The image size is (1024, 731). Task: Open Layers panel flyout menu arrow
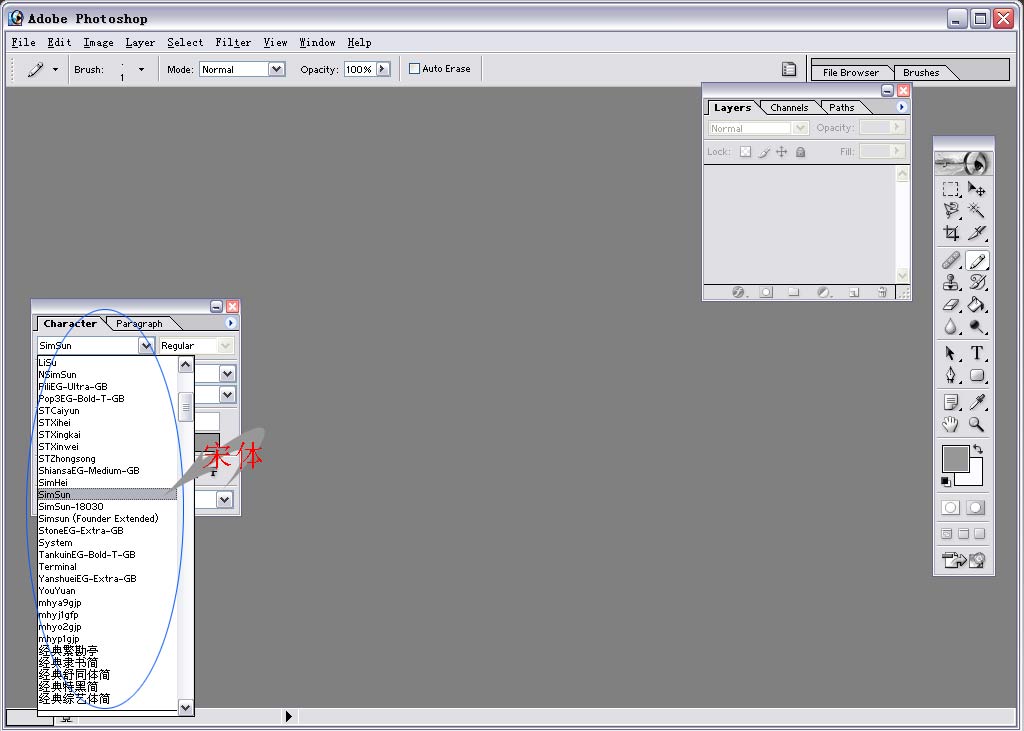[x=902, y=106]
